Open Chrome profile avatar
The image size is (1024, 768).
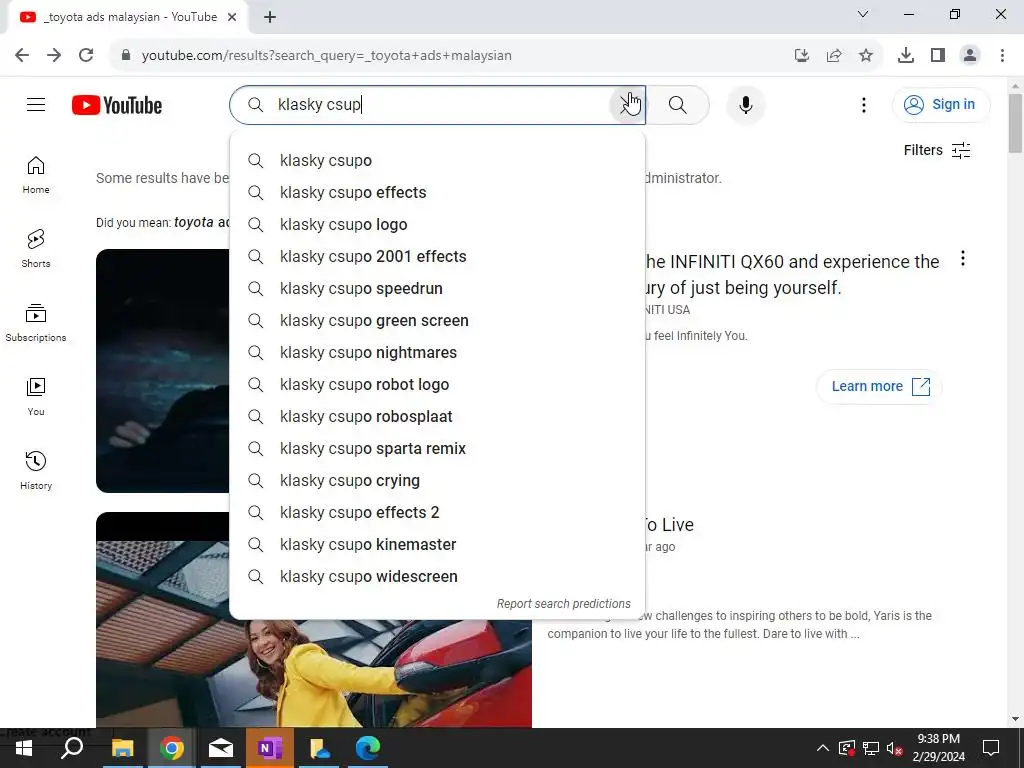970,56
